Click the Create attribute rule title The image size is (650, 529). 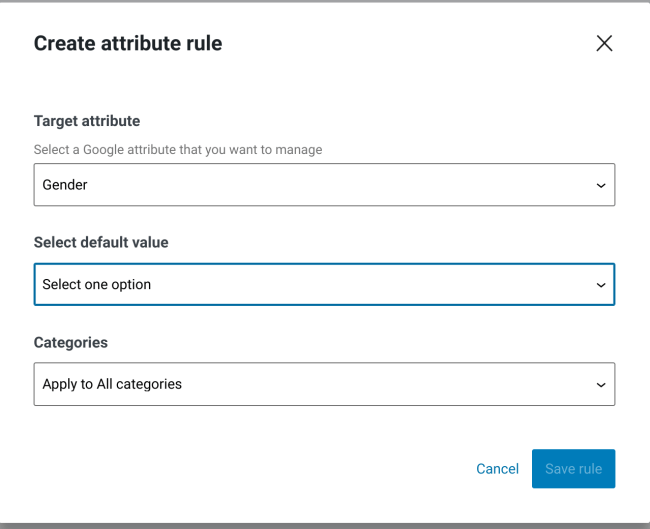click(128, 43)
